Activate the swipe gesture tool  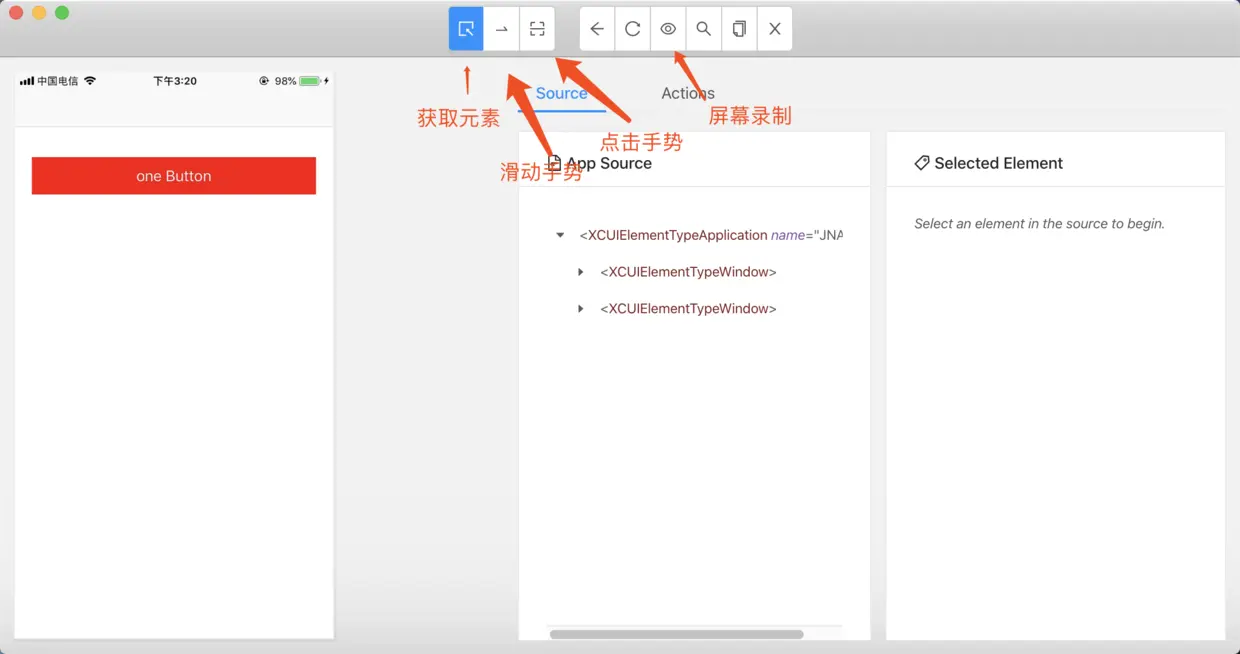[x=501, y=28]
